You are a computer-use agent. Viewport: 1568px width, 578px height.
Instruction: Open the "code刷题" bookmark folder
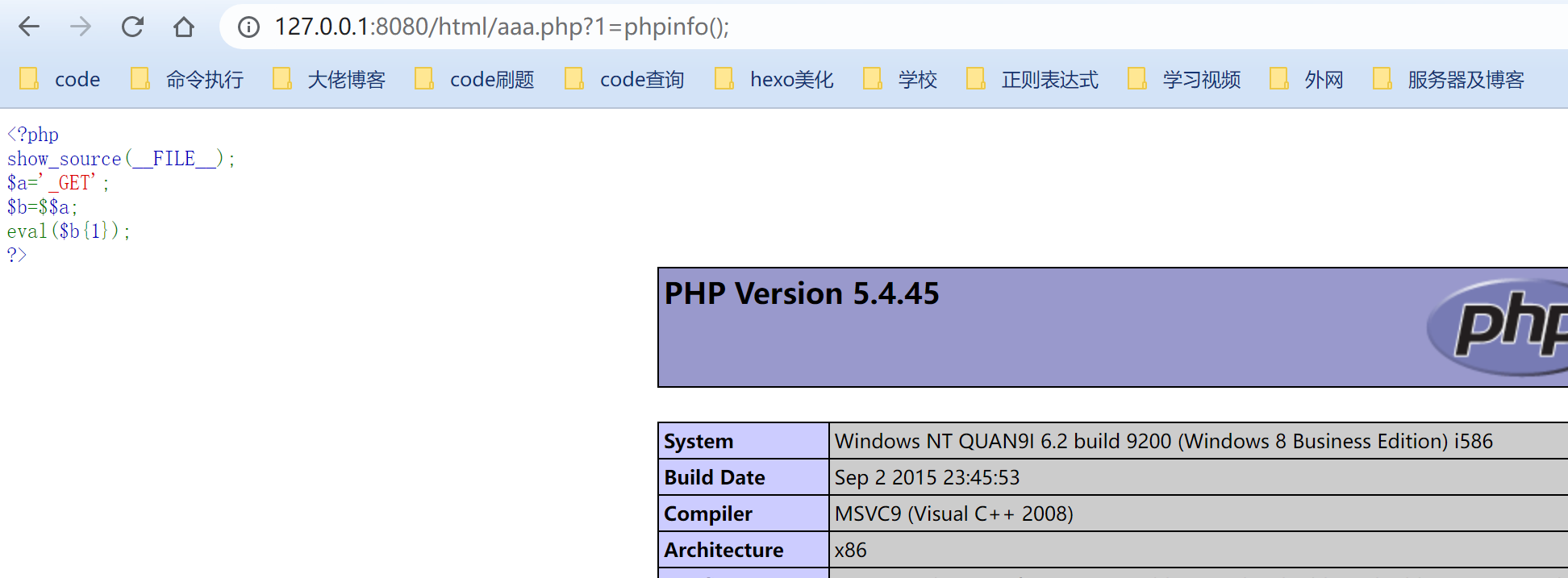point(474,79)
